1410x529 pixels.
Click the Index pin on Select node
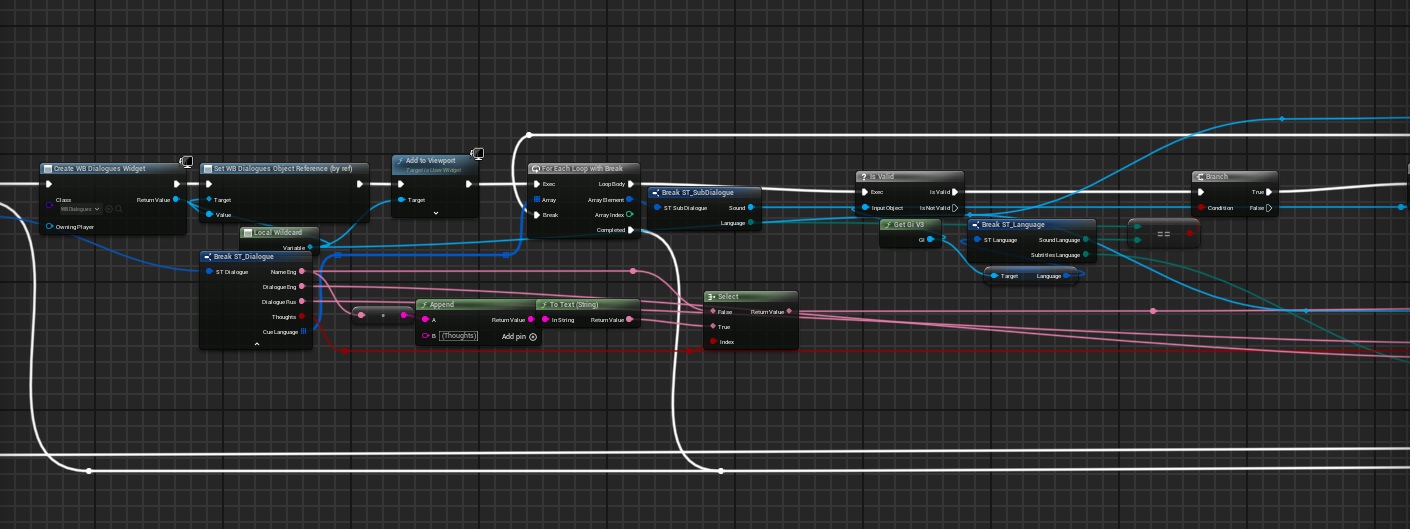[x=713, y=342]
